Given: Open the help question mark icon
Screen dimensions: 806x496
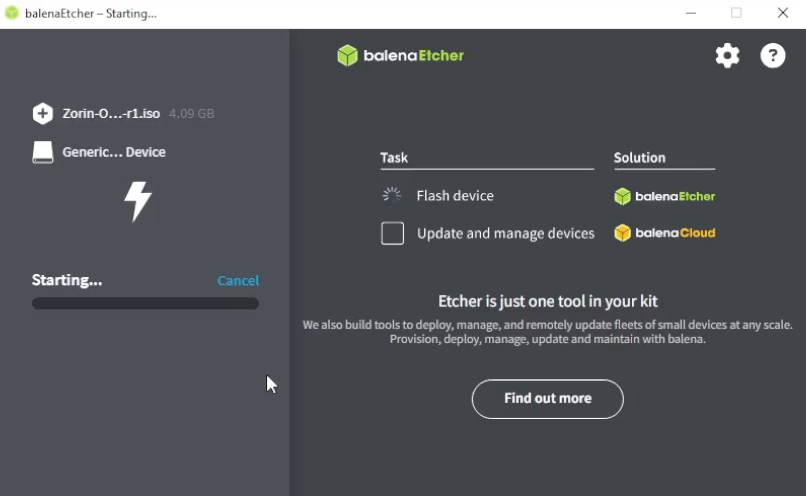Looking at the screenshot, I should coord(773,56).
